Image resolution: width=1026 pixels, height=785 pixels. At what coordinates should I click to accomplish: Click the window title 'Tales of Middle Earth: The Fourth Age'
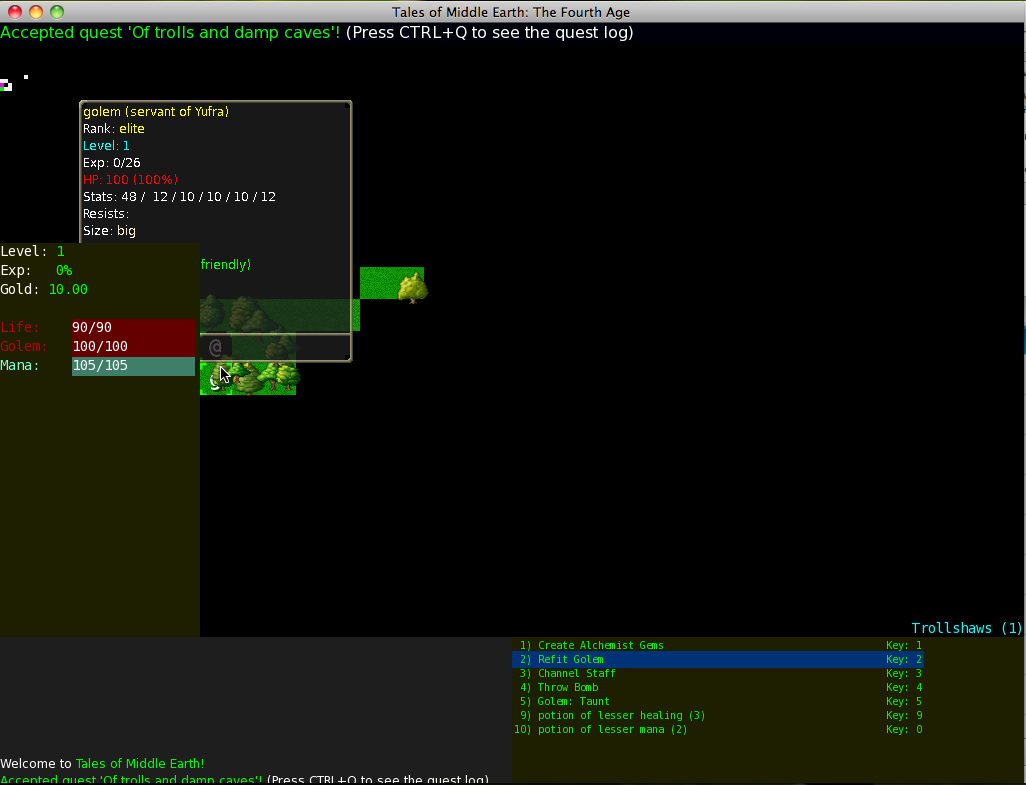[x=511, y=12]
